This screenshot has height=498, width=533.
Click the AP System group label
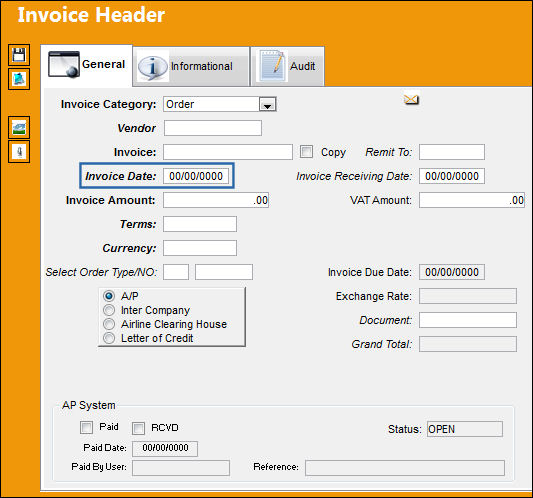[89, 405]
